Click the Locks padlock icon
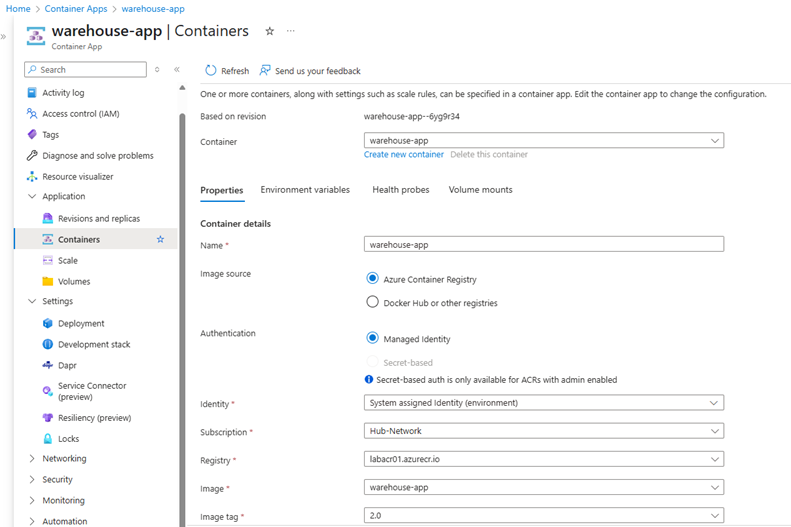This screenshot has width=791, height=527. [47, 439]
